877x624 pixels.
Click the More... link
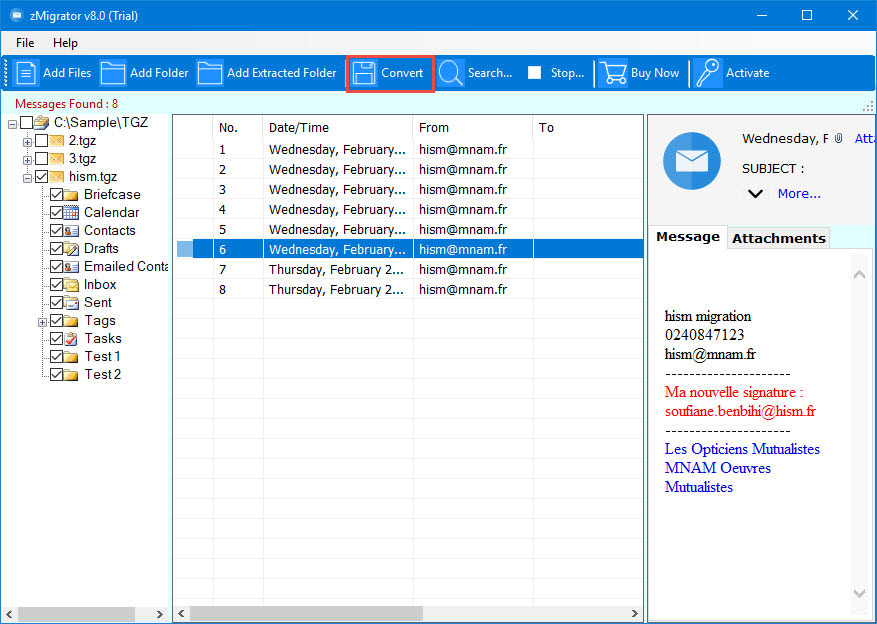799,194
